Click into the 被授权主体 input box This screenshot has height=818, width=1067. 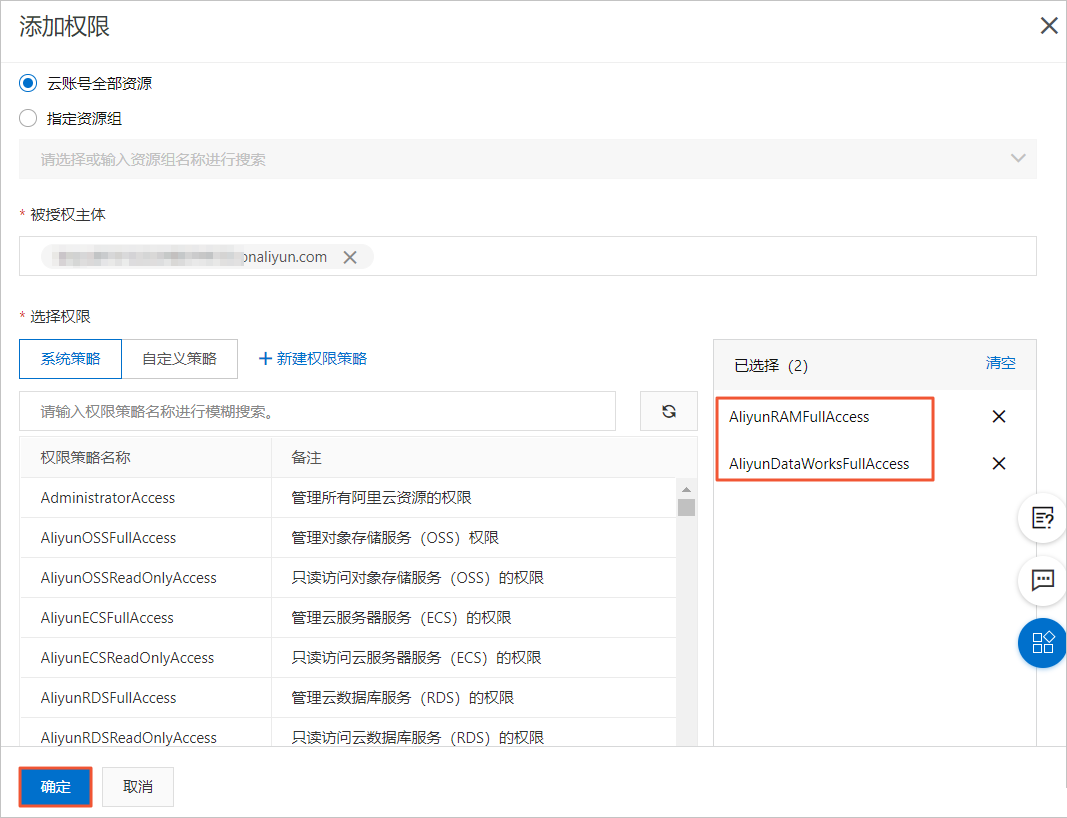pos(527,256)
